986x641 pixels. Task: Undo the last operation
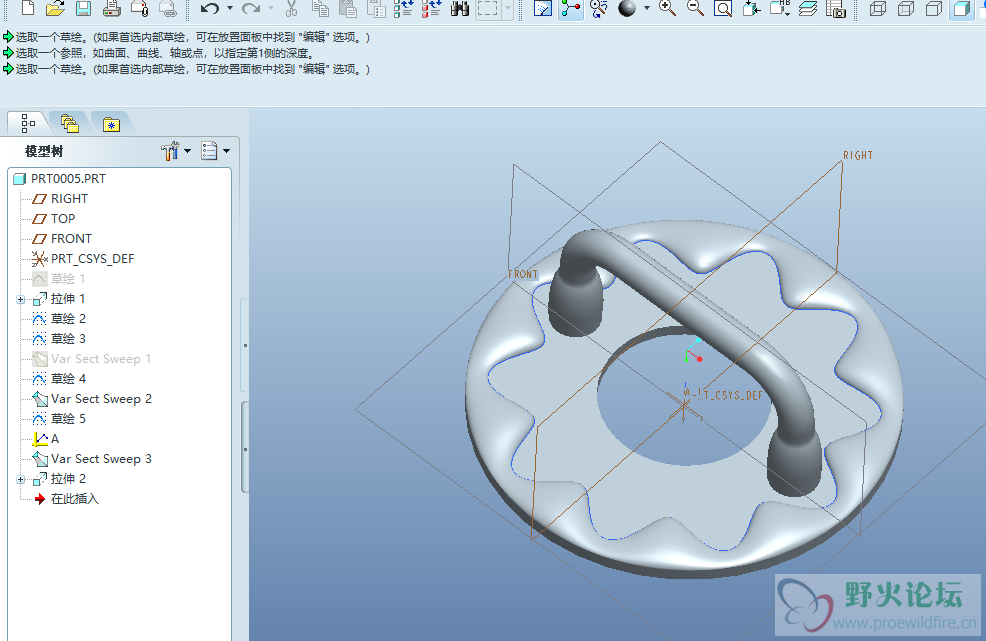[210, 8]
